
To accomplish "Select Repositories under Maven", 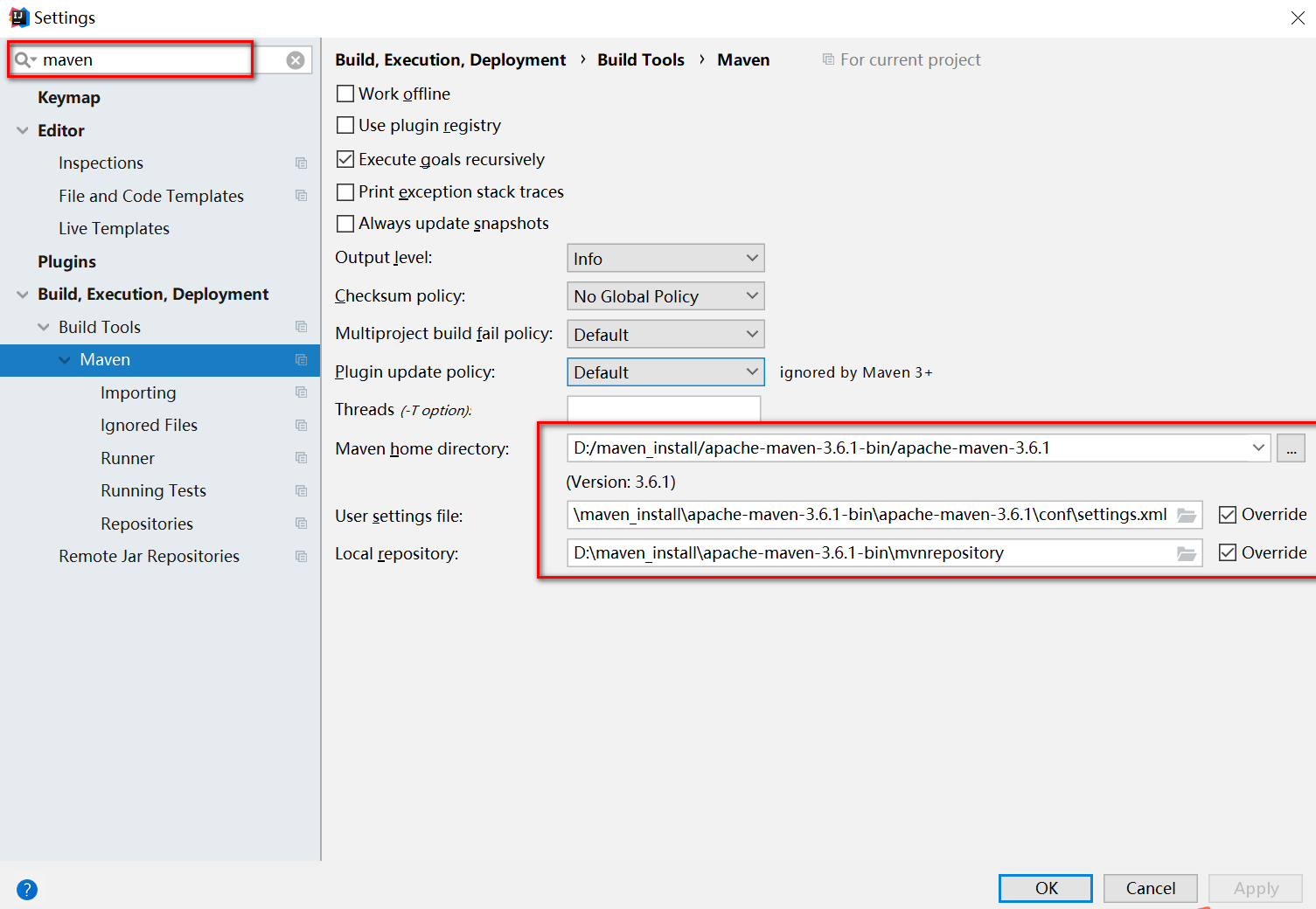I will [x=147, y=524].
